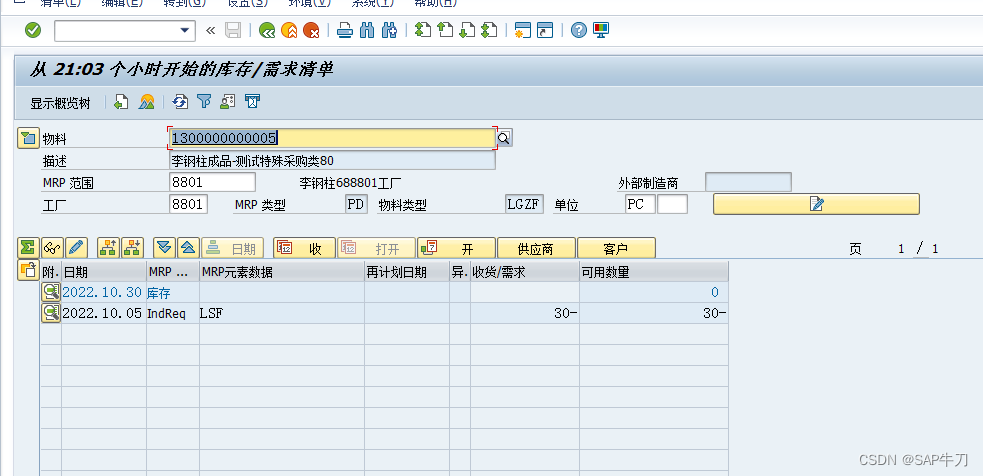Open the Help question-mark icon
This screenshot has height=476, width=983.
click(x=579, y=30)
